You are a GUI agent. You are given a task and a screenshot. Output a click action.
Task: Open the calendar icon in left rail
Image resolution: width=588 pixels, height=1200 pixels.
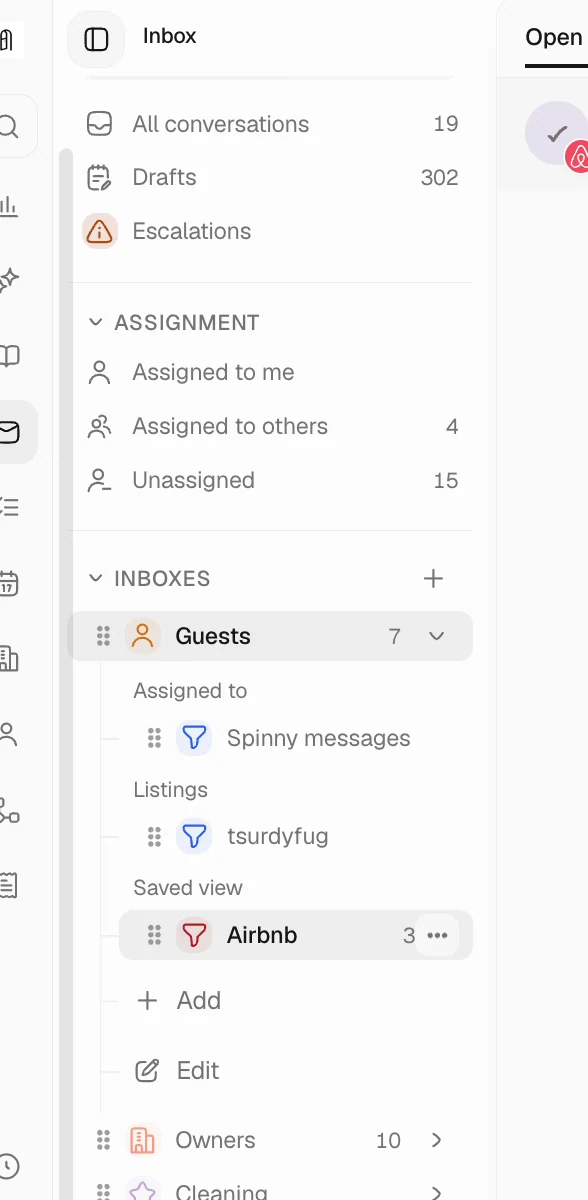[x=9, y=583]
